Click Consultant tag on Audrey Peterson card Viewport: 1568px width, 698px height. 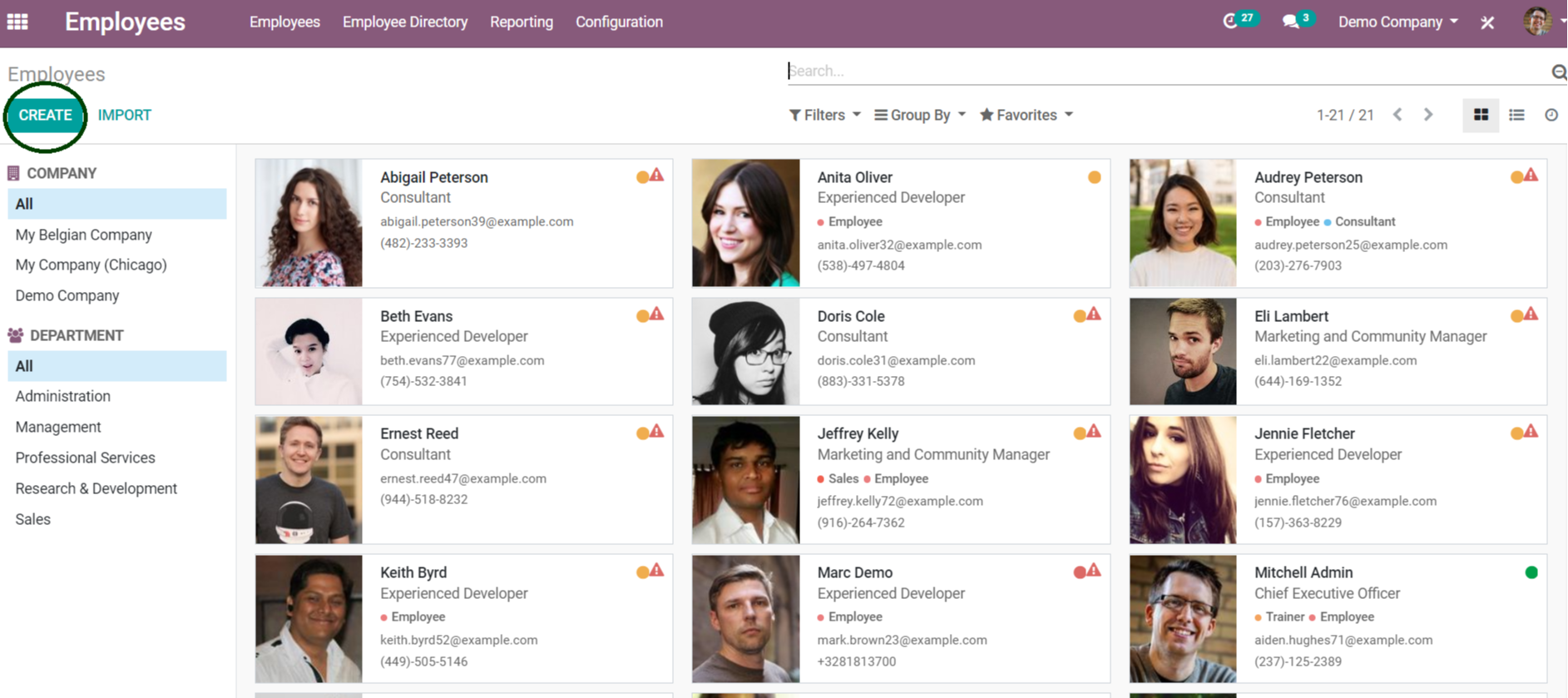[x=1365, y=221]
